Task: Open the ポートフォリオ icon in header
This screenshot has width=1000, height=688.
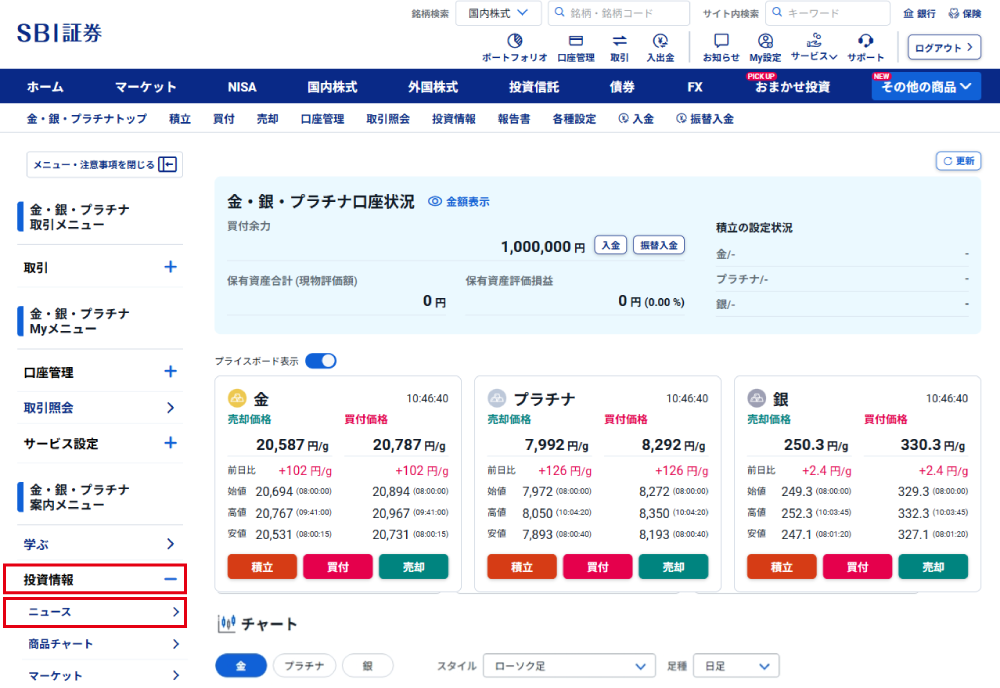Action: point(515,42)
